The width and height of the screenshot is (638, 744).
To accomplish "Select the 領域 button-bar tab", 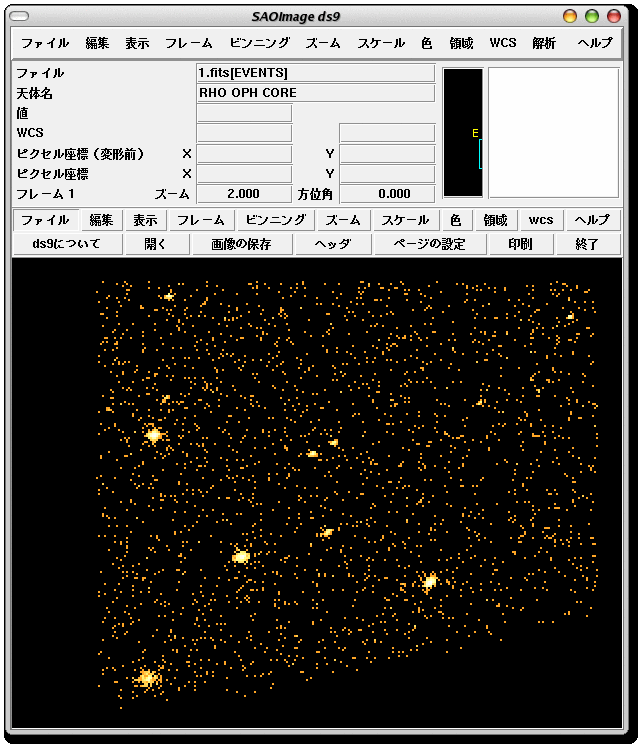I will [x=495, y=220].
